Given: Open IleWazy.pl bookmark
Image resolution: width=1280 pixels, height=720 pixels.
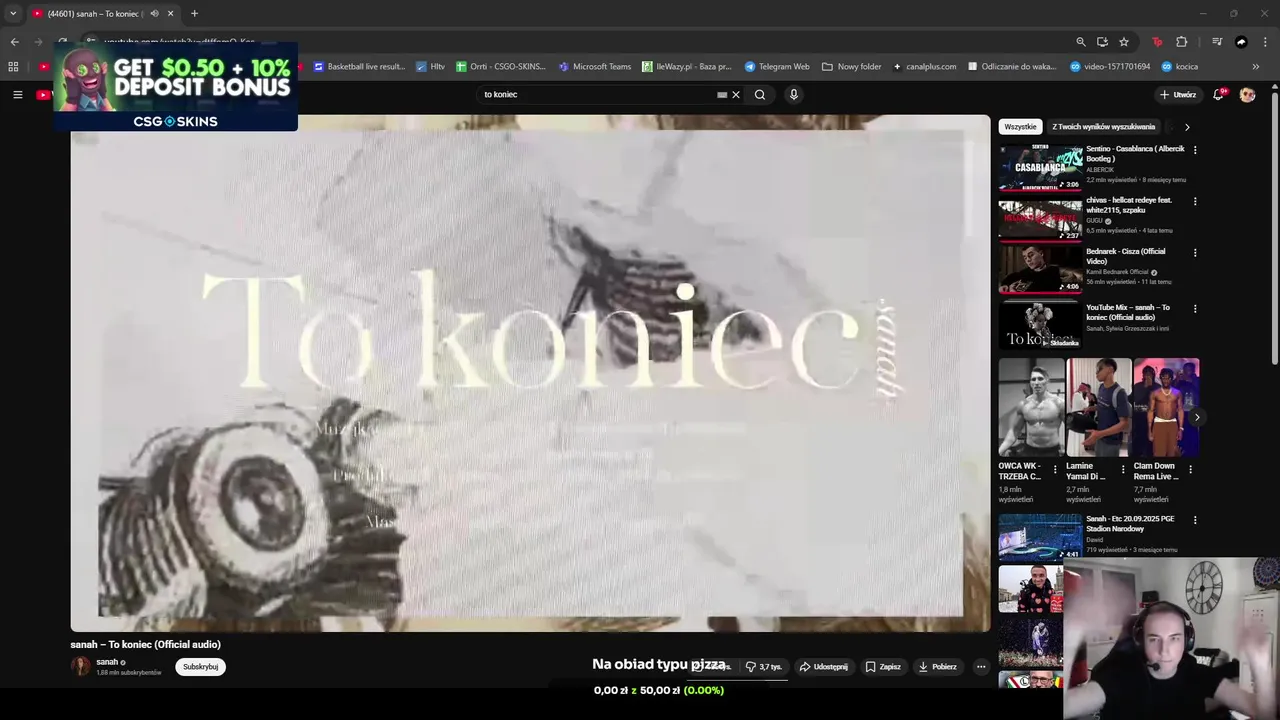Looking at the screenshot, I should pos(687,67).
